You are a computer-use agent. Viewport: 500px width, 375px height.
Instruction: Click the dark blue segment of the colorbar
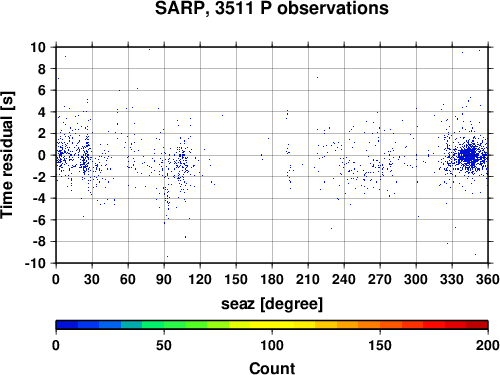pyautogui.click(x=67, y=325)
